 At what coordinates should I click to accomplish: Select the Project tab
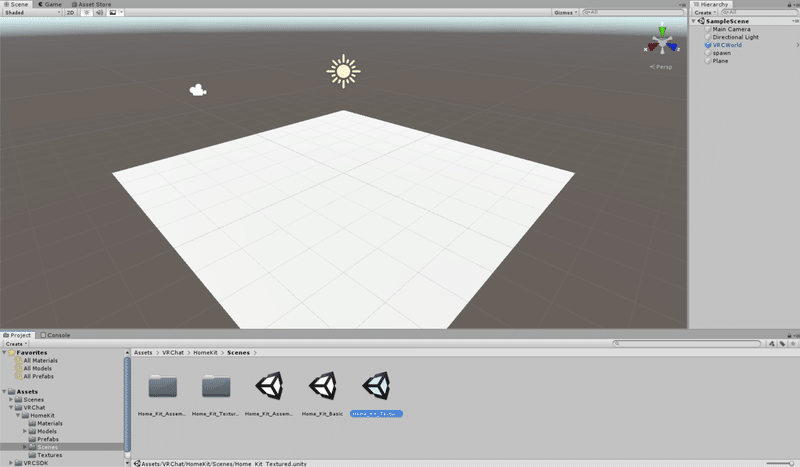tap(17, 335)
